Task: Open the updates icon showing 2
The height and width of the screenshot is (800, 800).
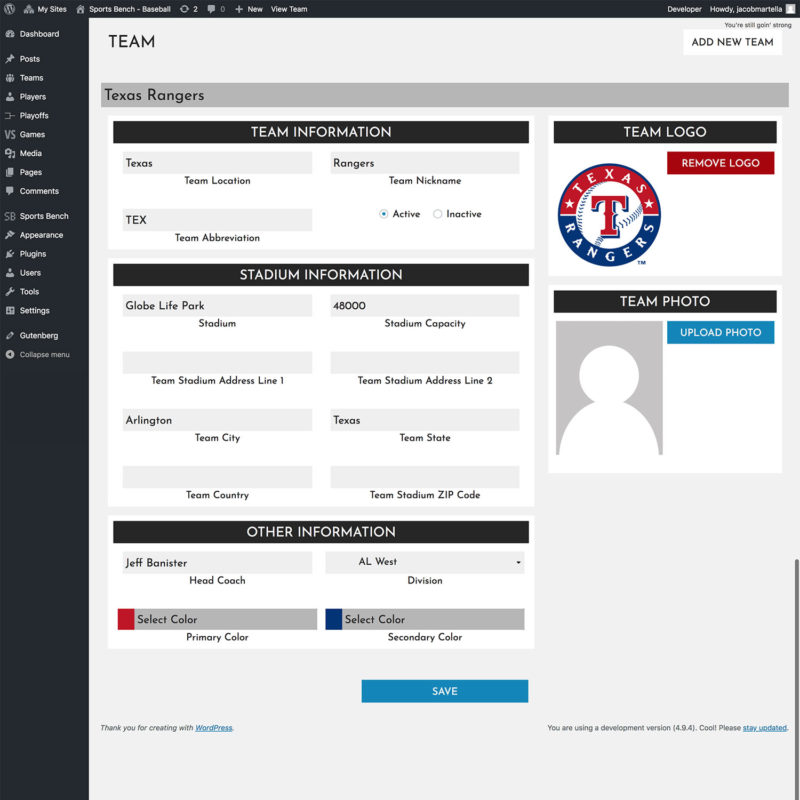Action: pos(184,9)
